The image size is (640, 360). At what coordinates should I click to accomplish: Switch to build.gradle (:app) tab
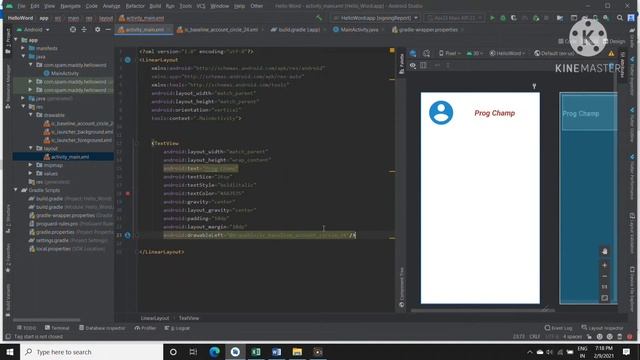point(298,30)
